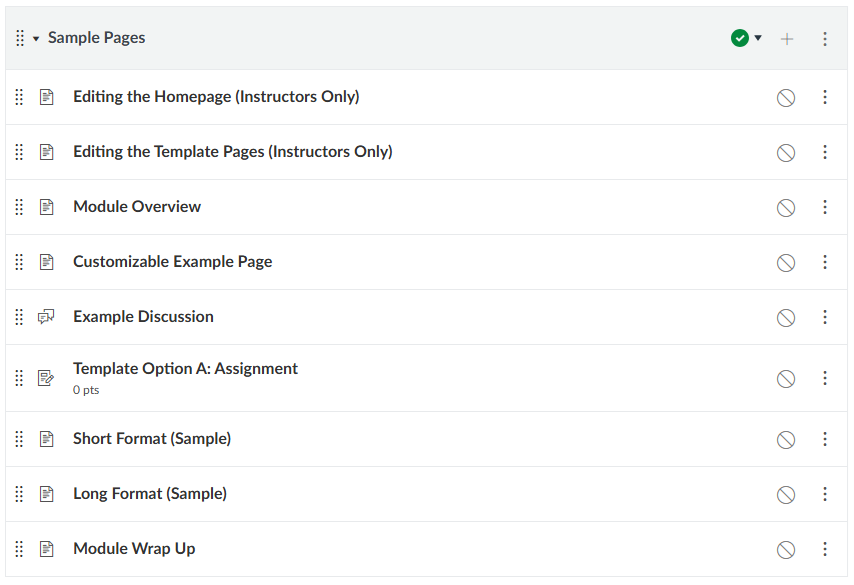854x585 pixels.
Task: Click the add item plus icon
Action: tap(787, 39)
